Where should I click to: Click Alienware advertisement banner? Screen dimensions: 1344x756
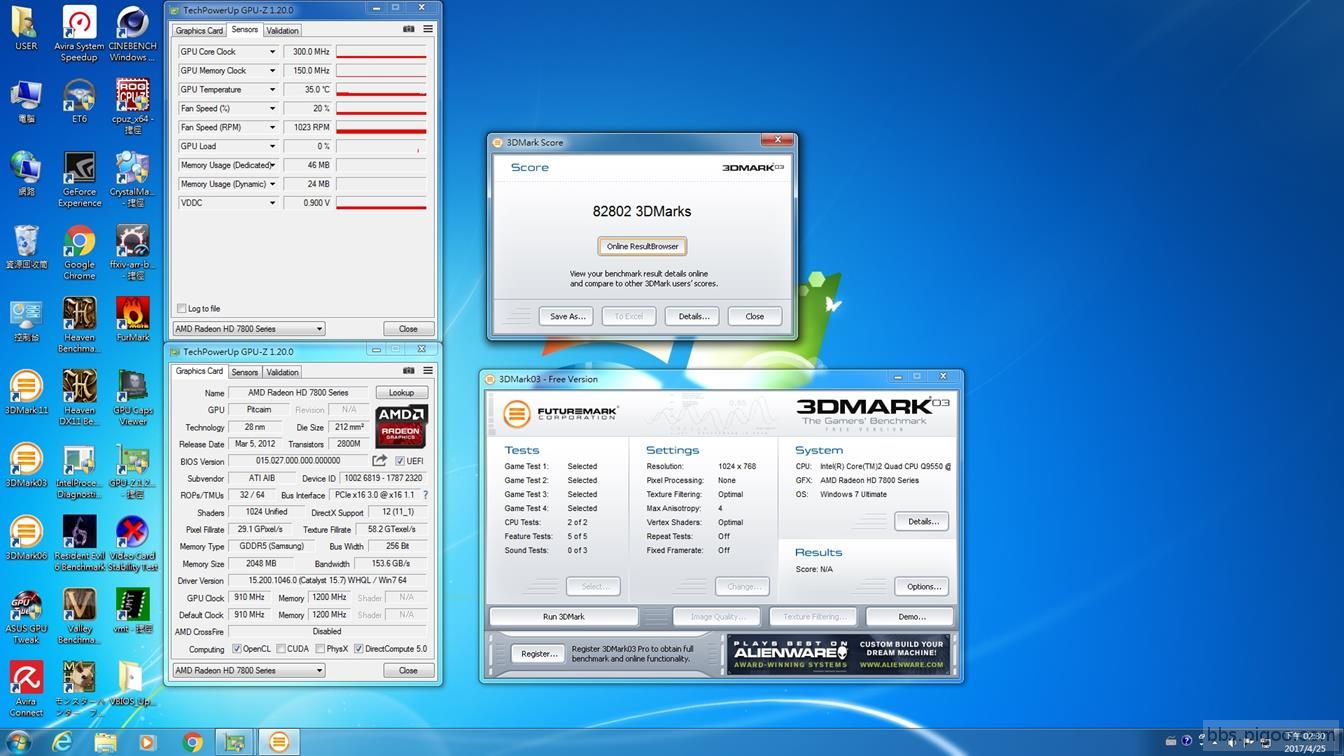[x=838, y=655]
